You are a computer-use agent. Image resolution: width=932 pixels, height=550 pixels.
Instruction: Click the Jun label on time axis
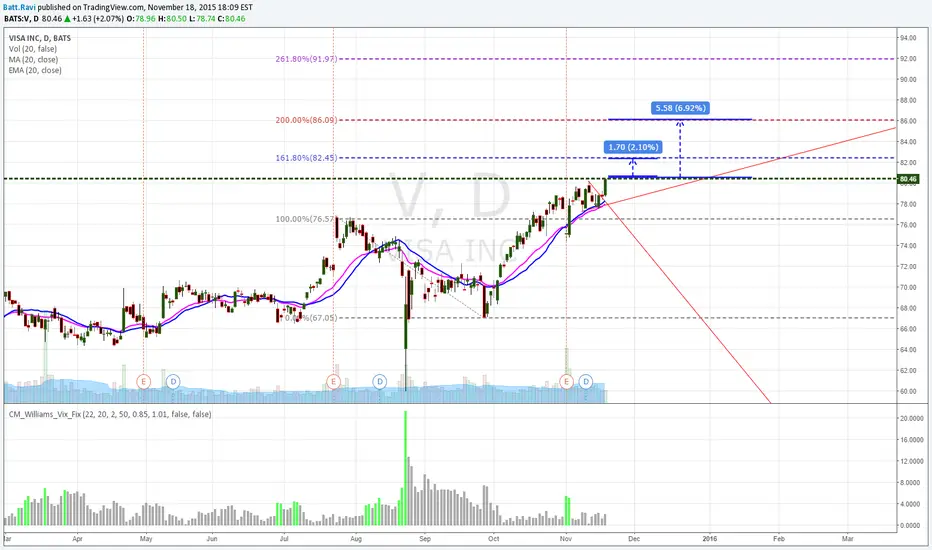212,539
